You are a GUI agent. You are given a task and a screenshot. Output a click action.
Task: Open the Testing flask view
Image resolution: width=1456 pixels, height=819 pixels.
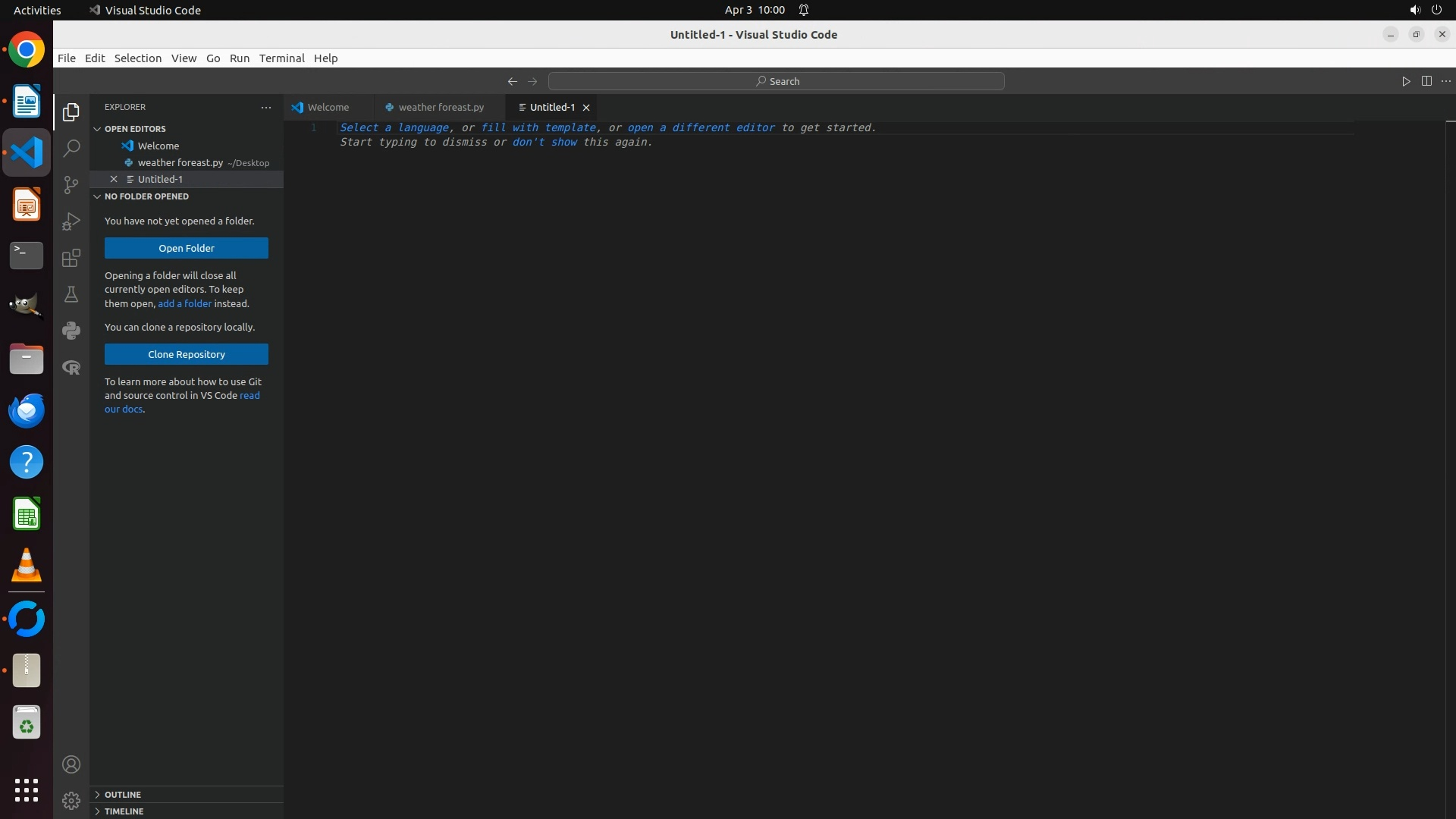click(71, 294)
